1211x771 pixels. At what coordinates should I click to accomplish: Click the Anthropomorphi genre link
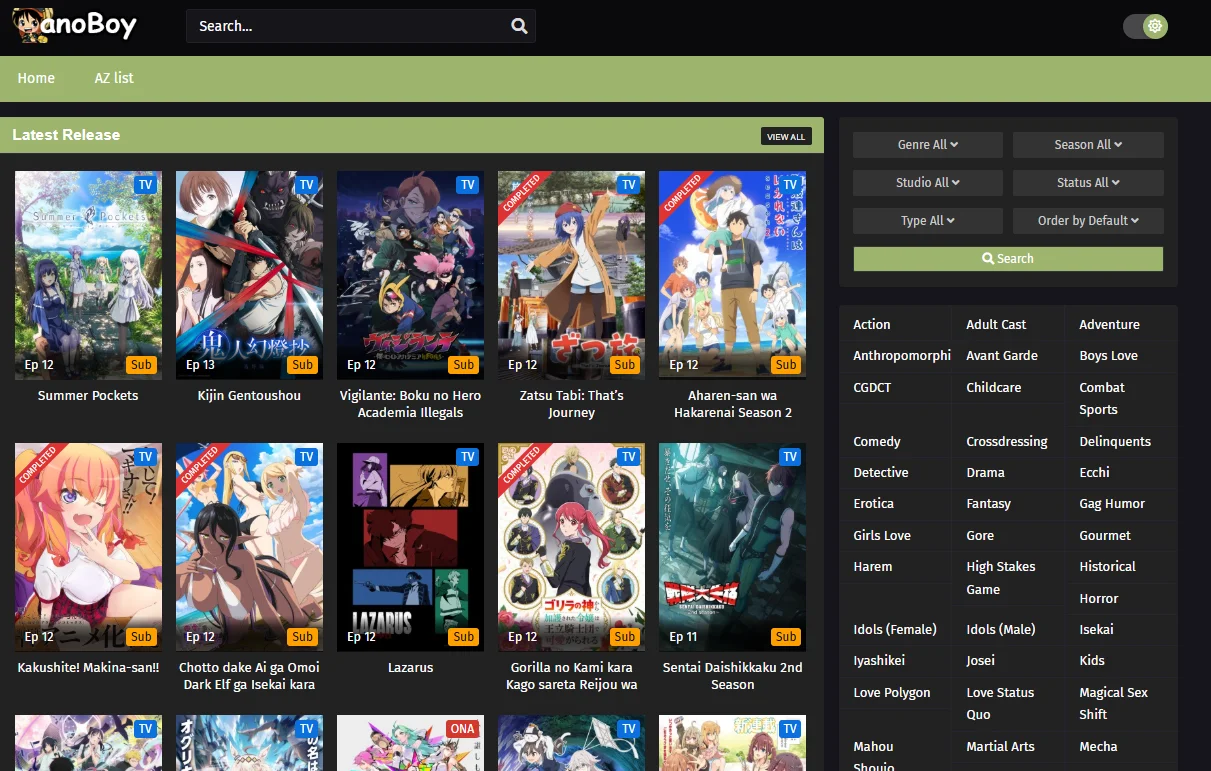pyautogui.click(x=902, y=356)
